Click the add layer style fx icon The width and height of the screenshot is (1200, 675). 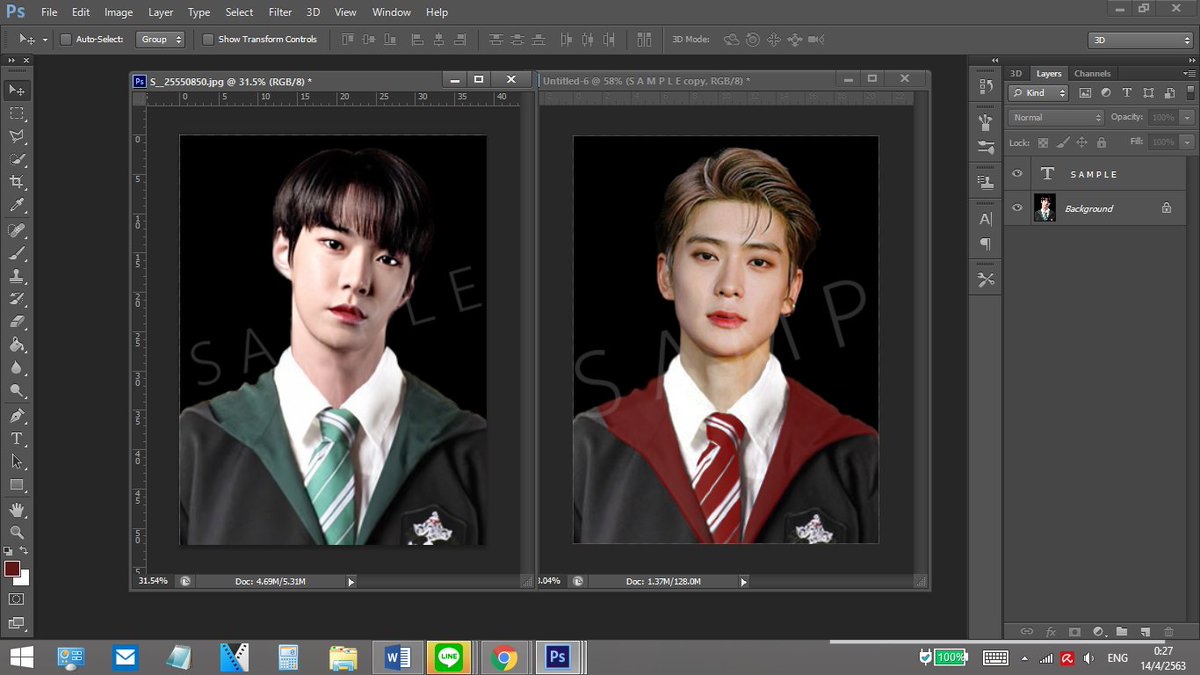click(x=1051, y=632)
